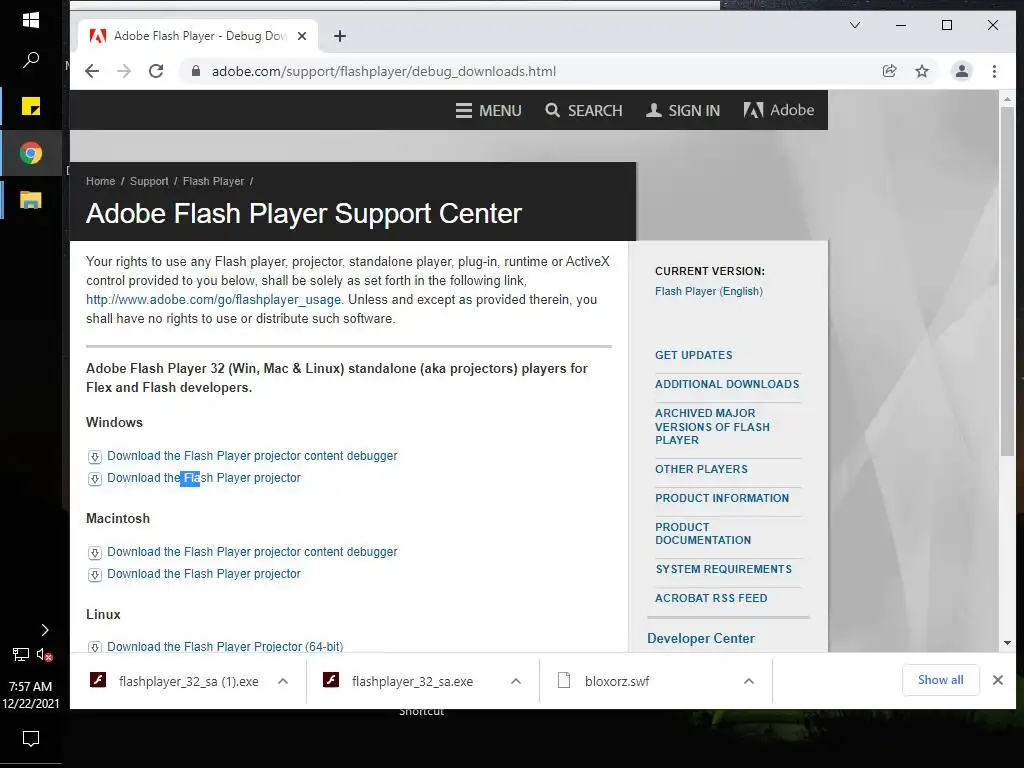The height and width of the screenshot is (768, 1024).
Task: Click the muted volume tray icon
Action: (x=44, y=654)
